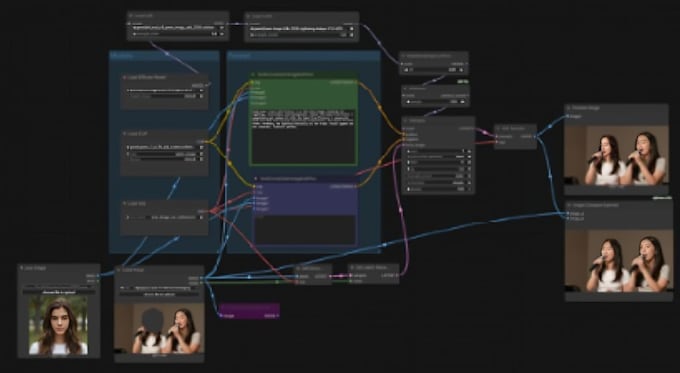Screen dimensions: 680x373
Task: Click upload button in masked-face Load Image node
Action: pyautogui.click(x=159, y=294)
